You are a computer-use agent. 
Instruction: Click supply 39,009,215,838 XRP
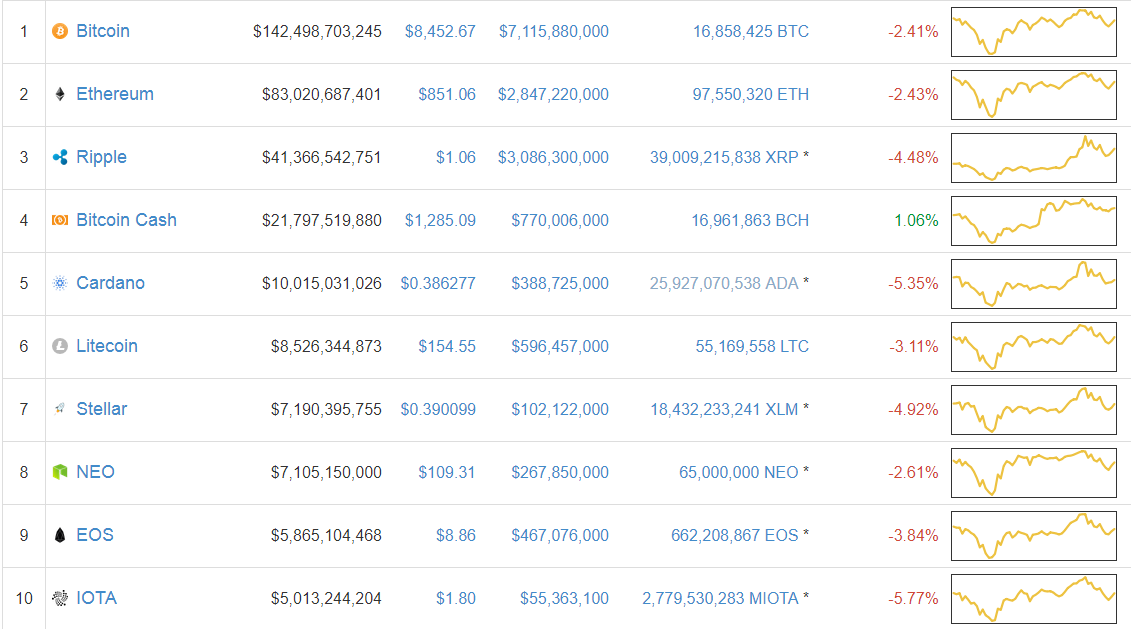tap(724, 157)
